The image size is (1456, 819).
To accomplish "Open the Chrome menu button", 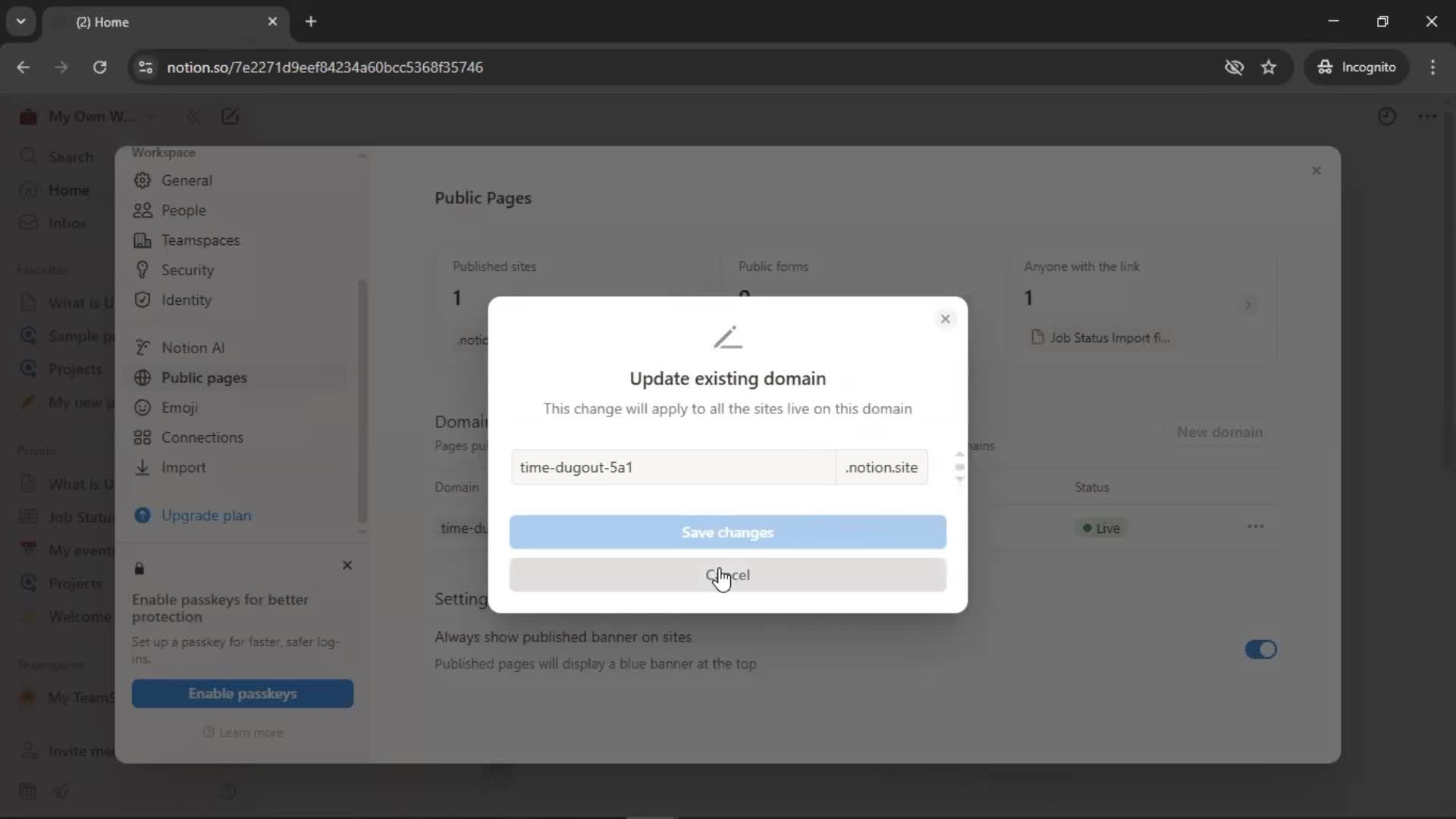I will pos(1432,67).
